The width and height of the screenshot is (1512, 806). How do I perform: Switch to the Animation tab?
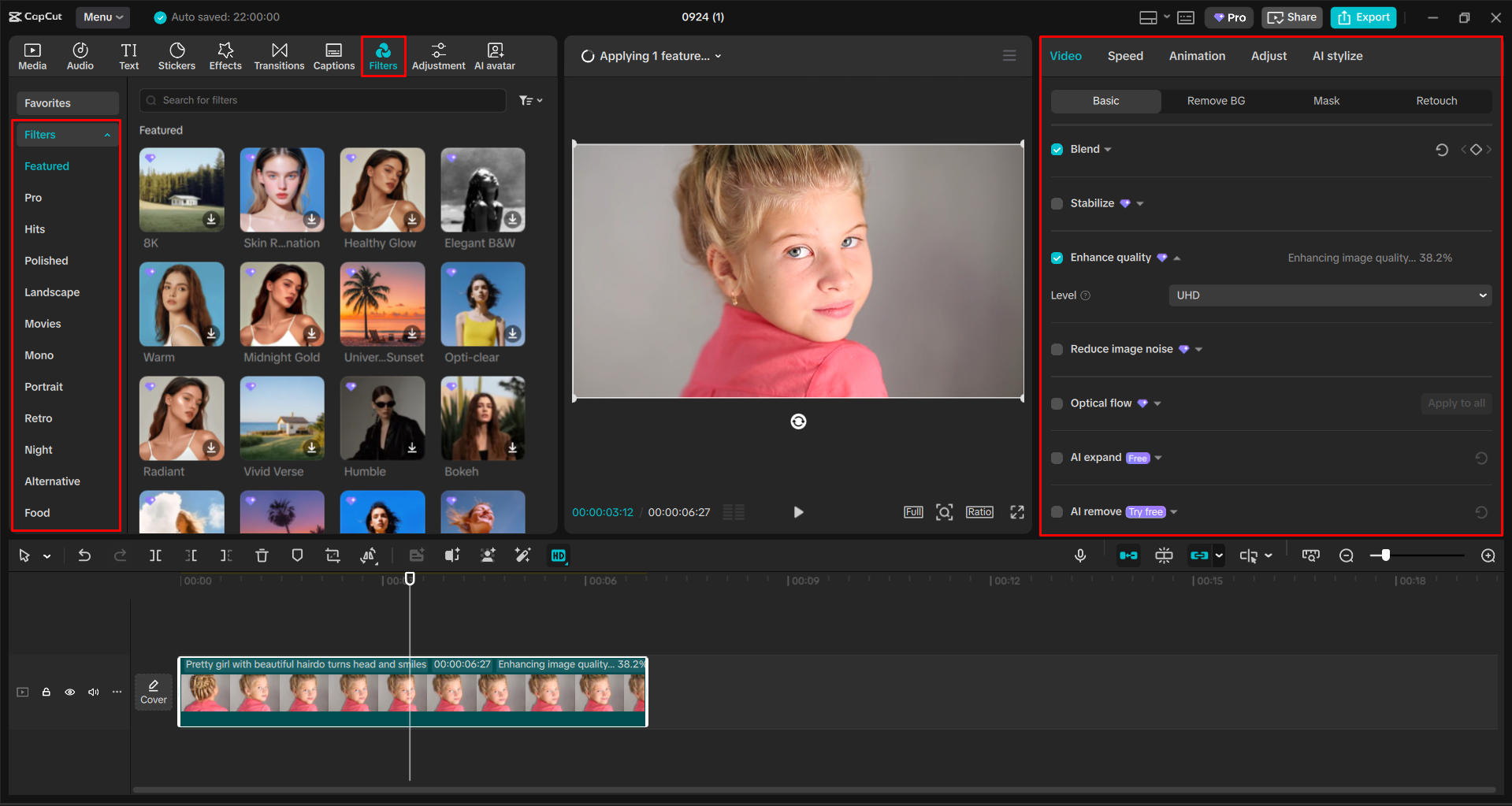(1197, 55)
